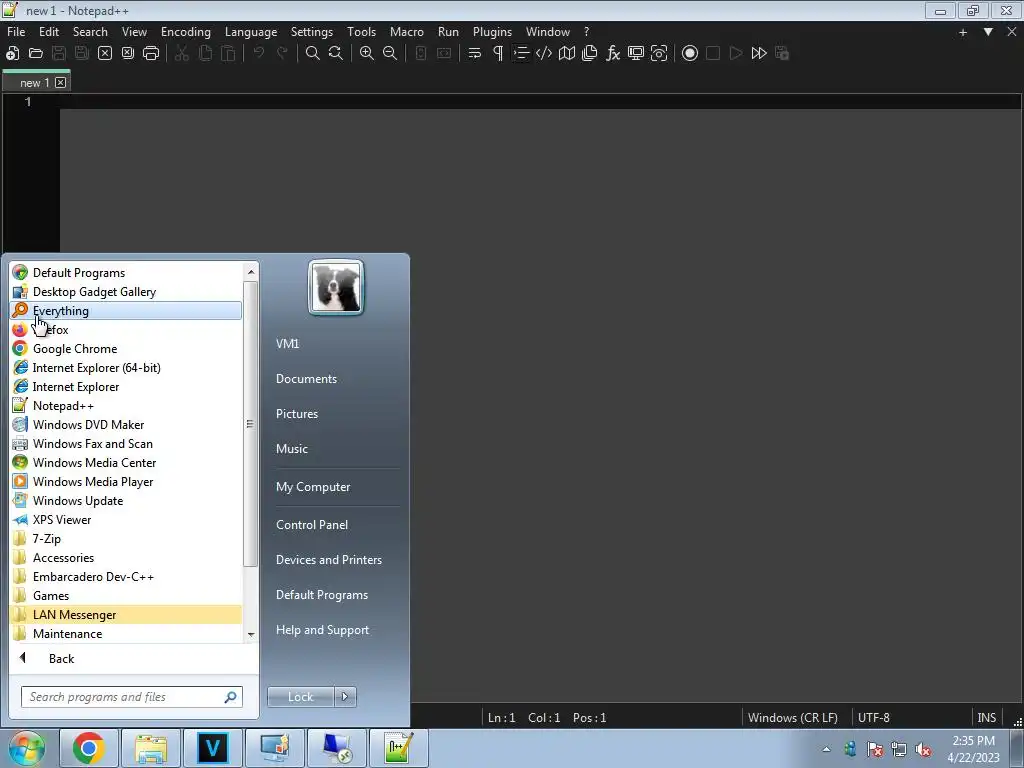
Task: Open the Documents link in the Start menu
Action: 306,379
